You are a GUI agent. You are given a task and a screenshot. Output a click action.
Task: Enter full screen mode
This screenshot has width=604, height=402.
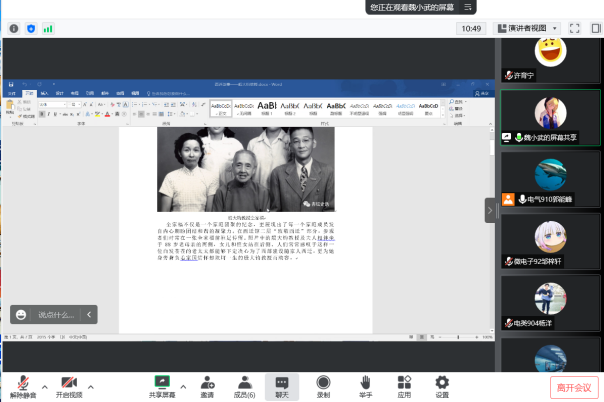(x=574, y=28)
